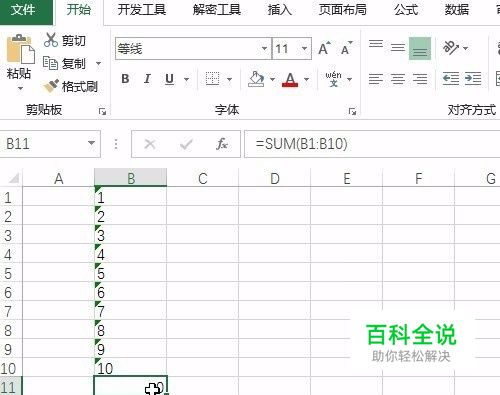Click the formula bar showing =SUM(B1:B10)

pyautogui.click(x=372, y=144)
